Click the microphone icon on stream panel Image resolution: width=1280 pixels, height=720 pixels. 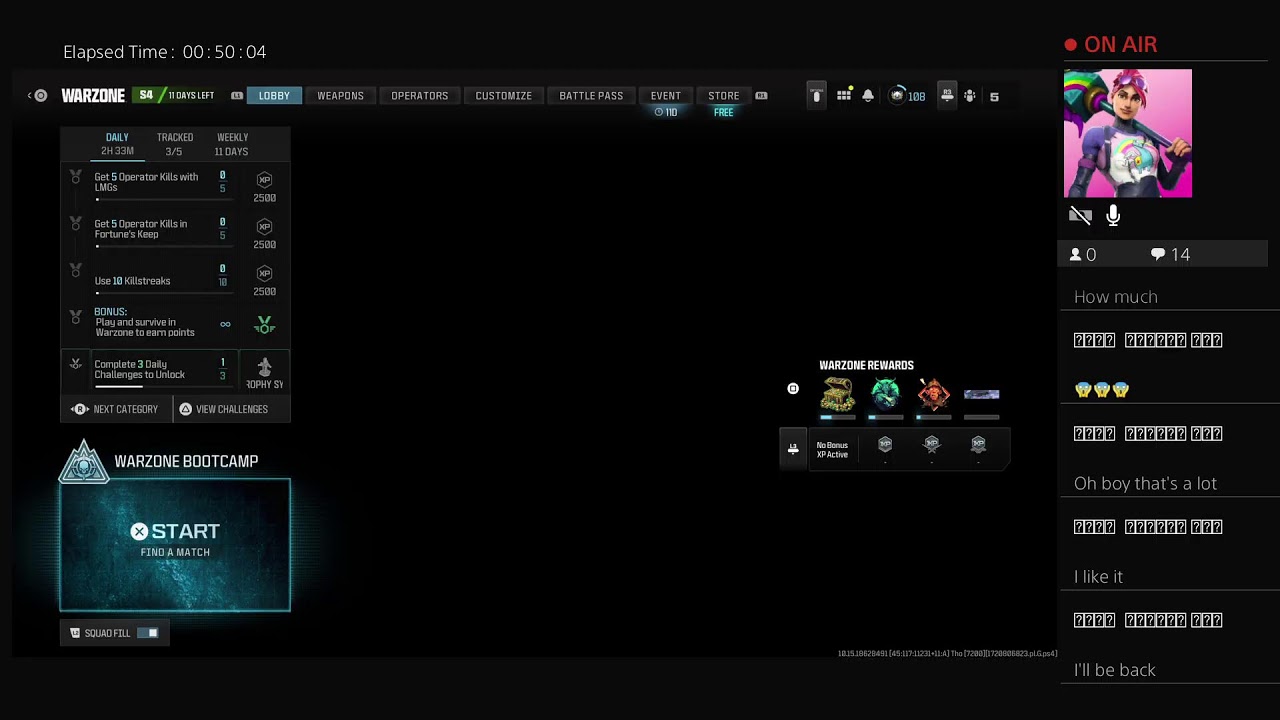coord(1113,215)
